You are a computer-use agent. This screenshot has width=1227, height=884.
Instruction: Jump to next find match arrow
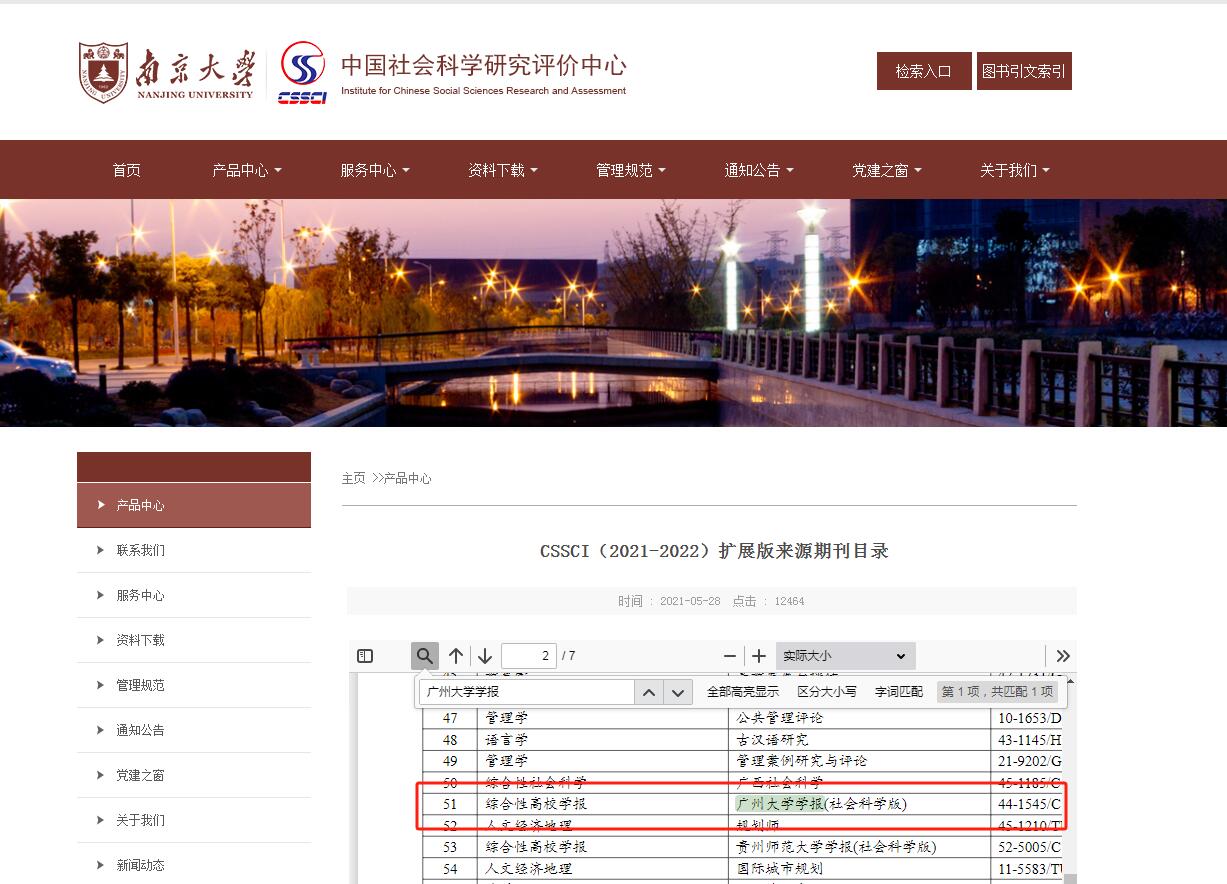678,692
